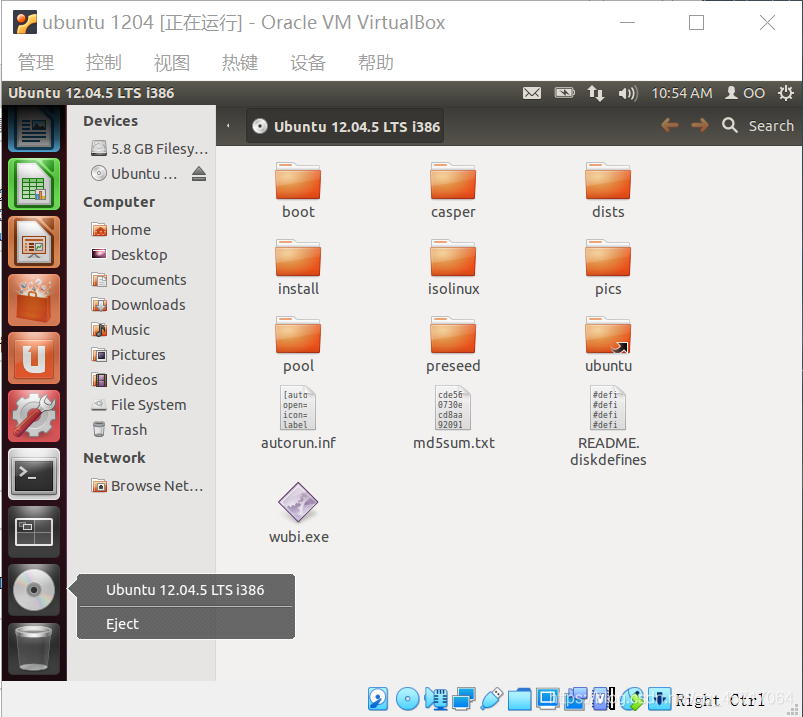Go to Pictures in sidebar
This screenshot has height=717, width=803.
coord(129,355)
